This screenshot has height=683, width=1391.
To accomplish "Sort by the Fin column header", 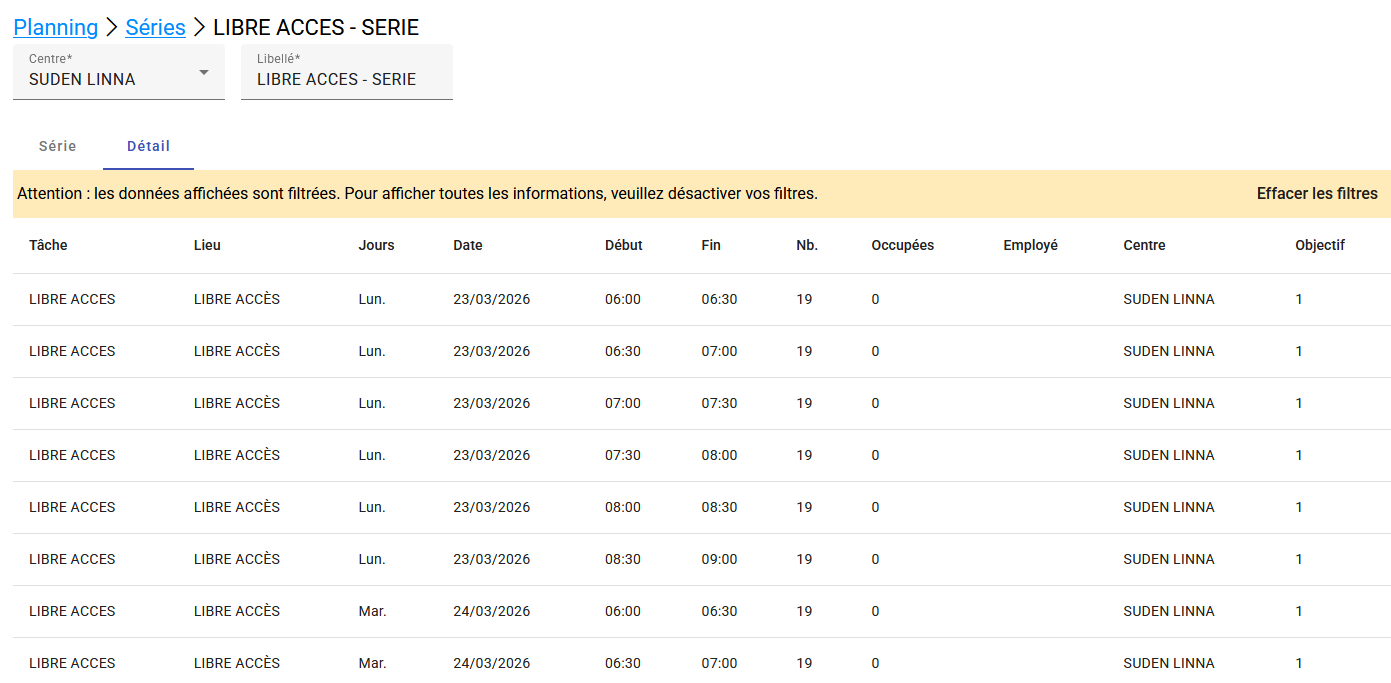I will coord(711,245).
